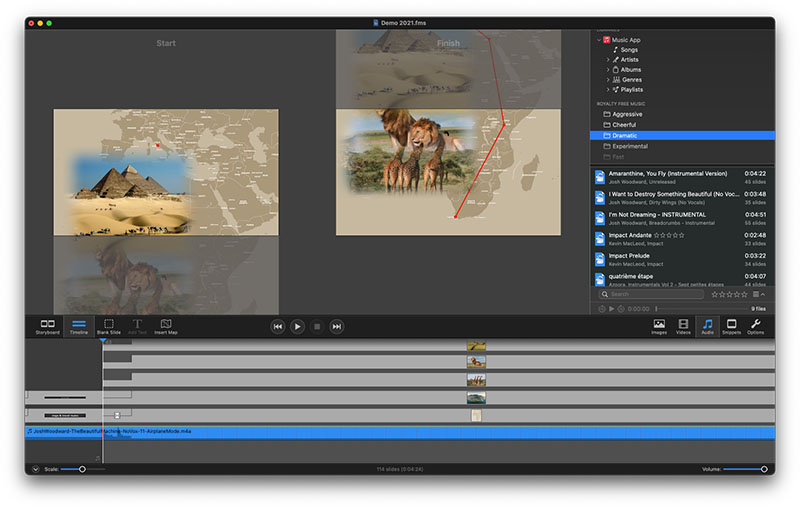Click the giraffe thumbnail in timeline
Image resolution: width=800 pixels, height=508 pixels.
click(476, 380)
